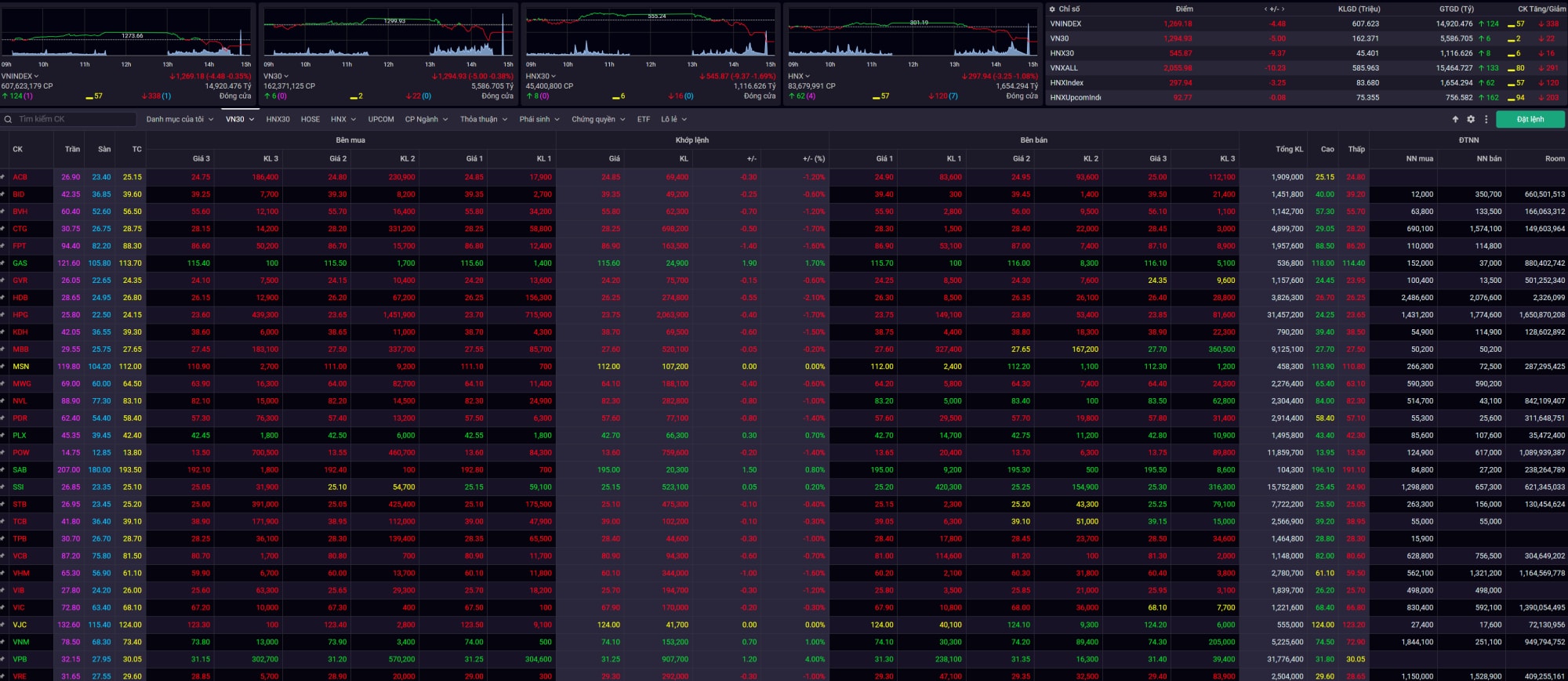Screen dimensions: 1568x681
Task: Click the scroll-to-top arrow icon
Action: [x=1456, y=119]
